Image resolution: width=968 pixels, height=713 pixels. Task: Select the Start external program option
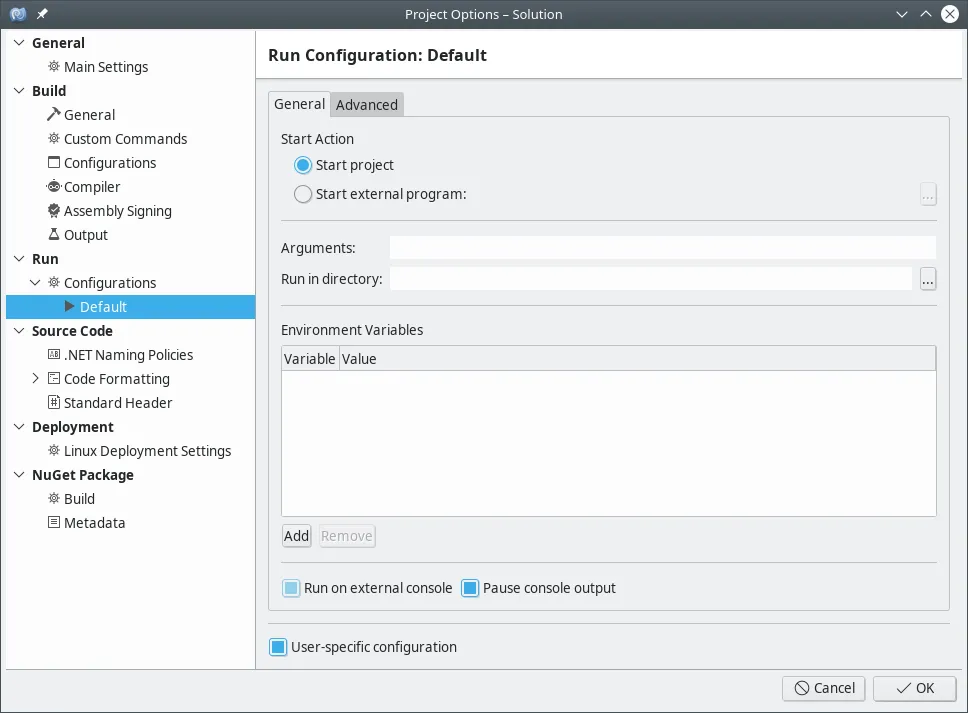[303, 194]
